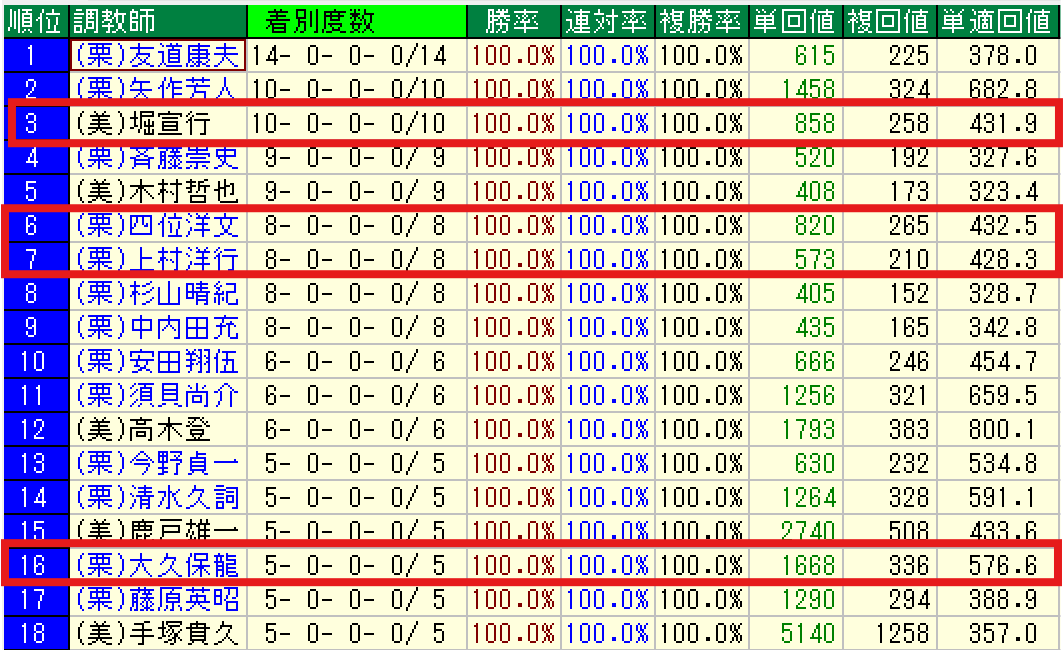
Task: Sort by the 単適回値 column header
Action: (x=997, y=20)
